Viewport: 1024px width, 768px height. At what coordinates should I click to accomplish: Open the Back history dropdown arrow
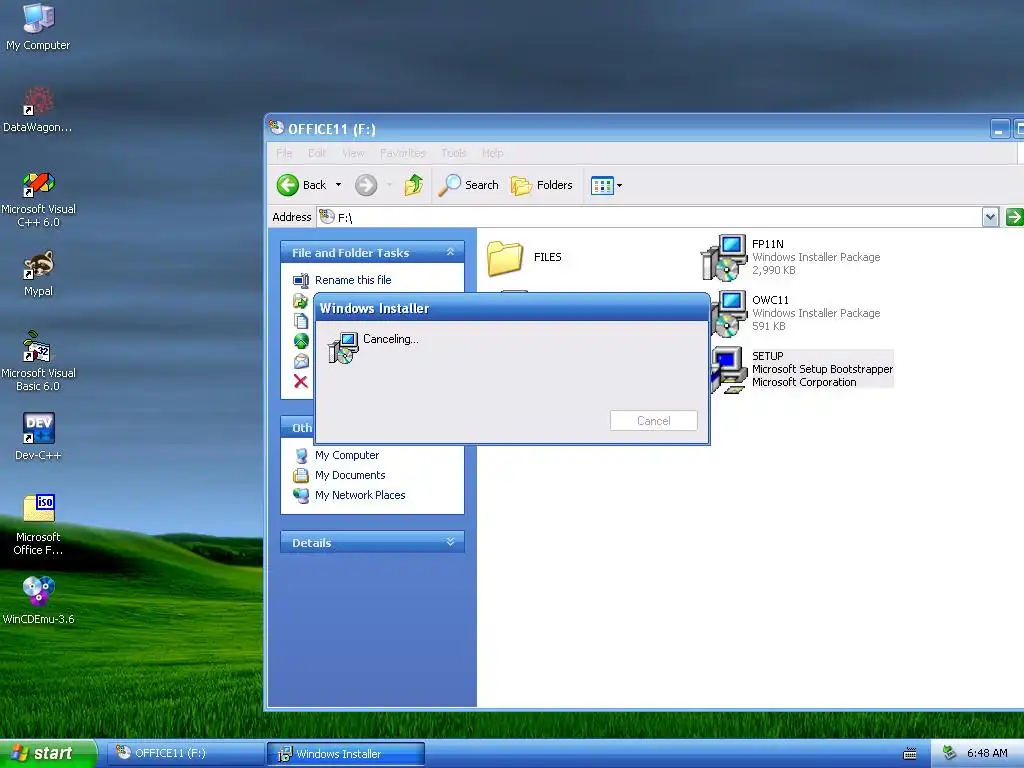tap(338, 185)
